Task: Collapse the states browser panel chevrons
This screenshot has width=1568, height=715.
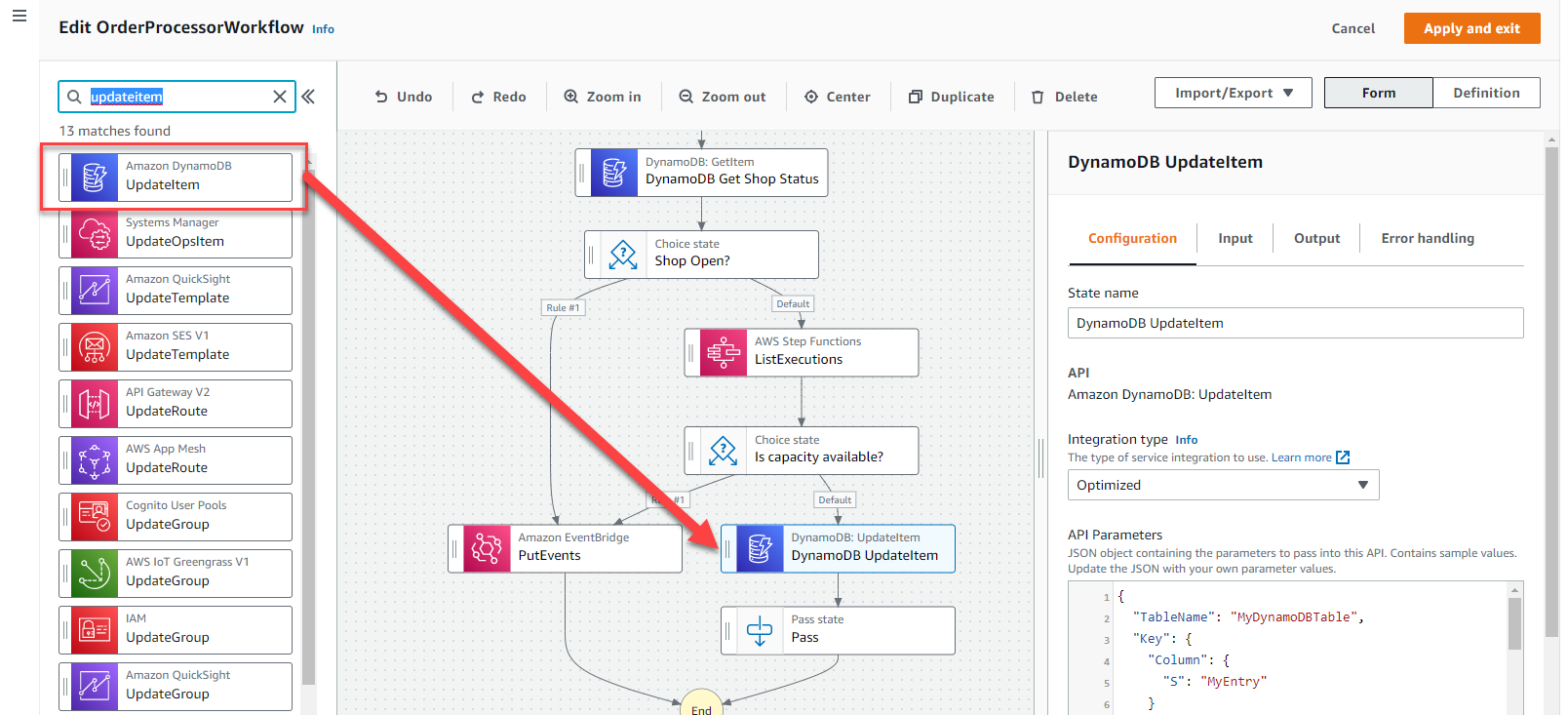Action: [308, 97]
